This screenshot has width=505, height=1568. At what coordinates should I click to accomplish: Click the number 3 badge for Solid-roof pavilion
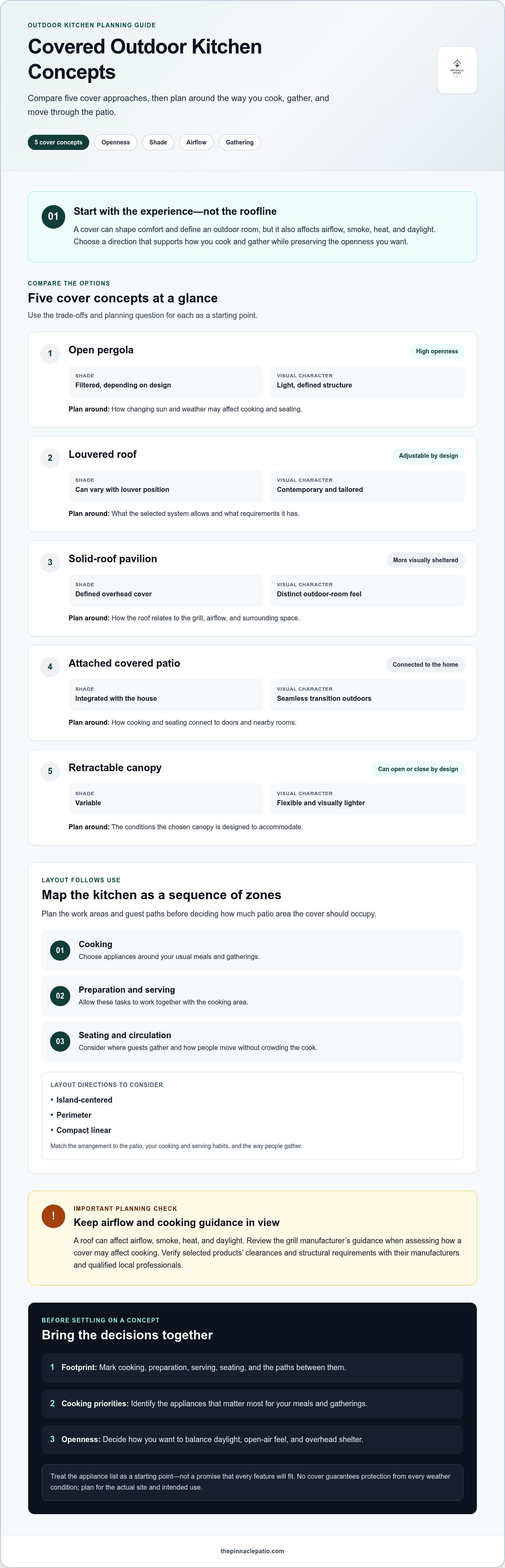click(50, 562)
